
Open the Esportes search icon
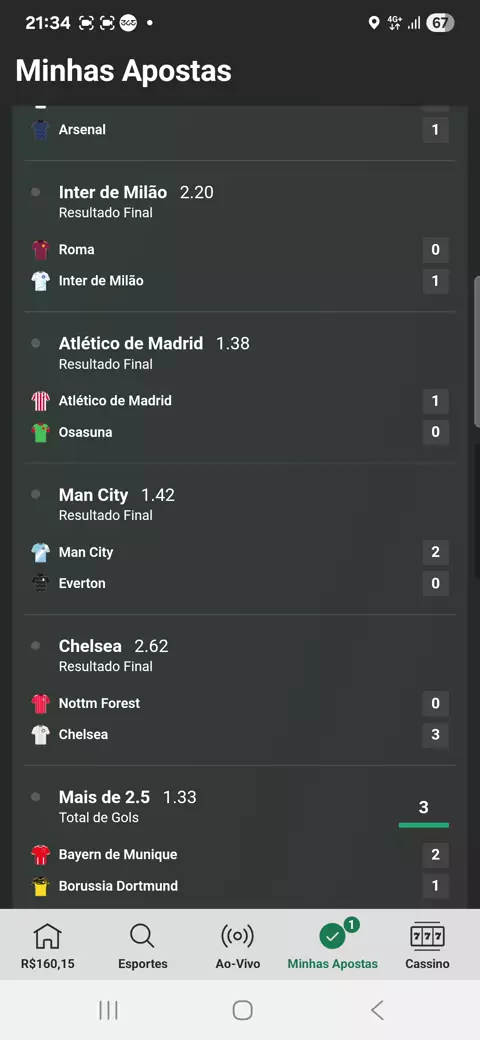(142, 936)
